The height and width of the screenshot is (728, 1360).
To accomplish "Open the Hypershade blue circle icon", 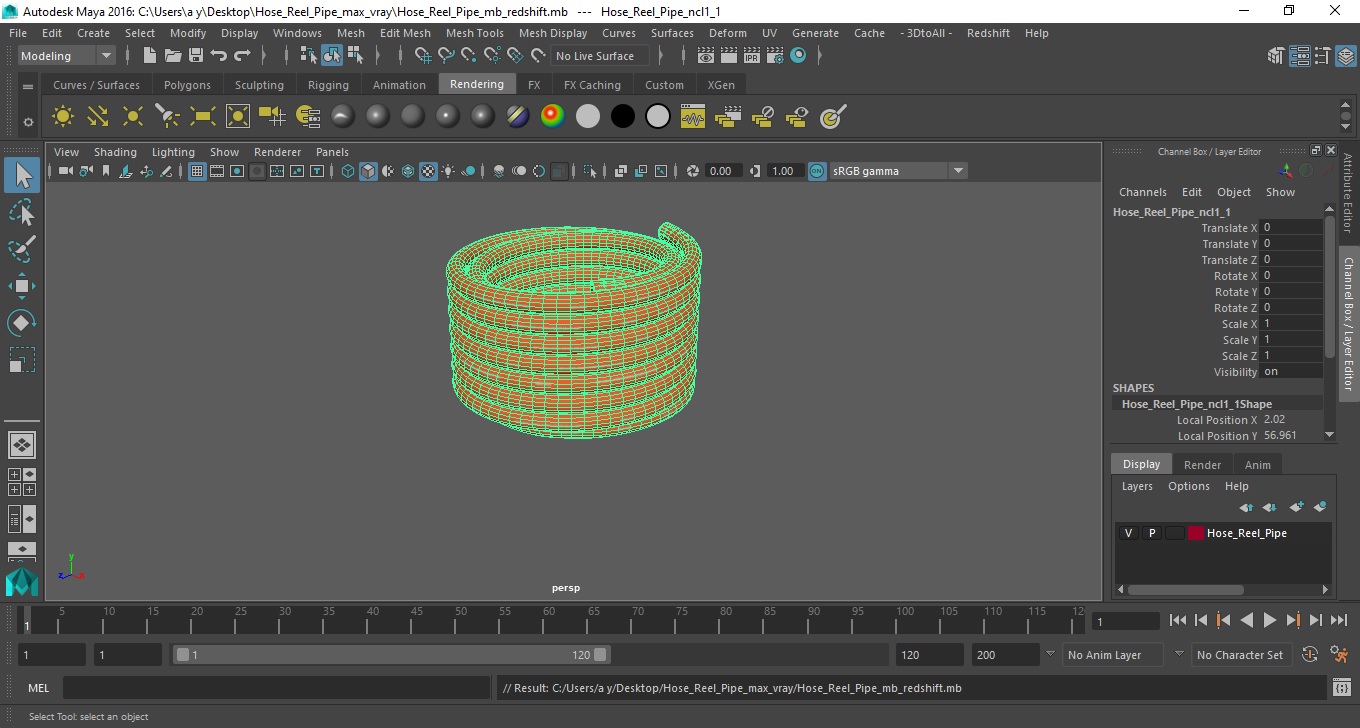I will (798, 56).
